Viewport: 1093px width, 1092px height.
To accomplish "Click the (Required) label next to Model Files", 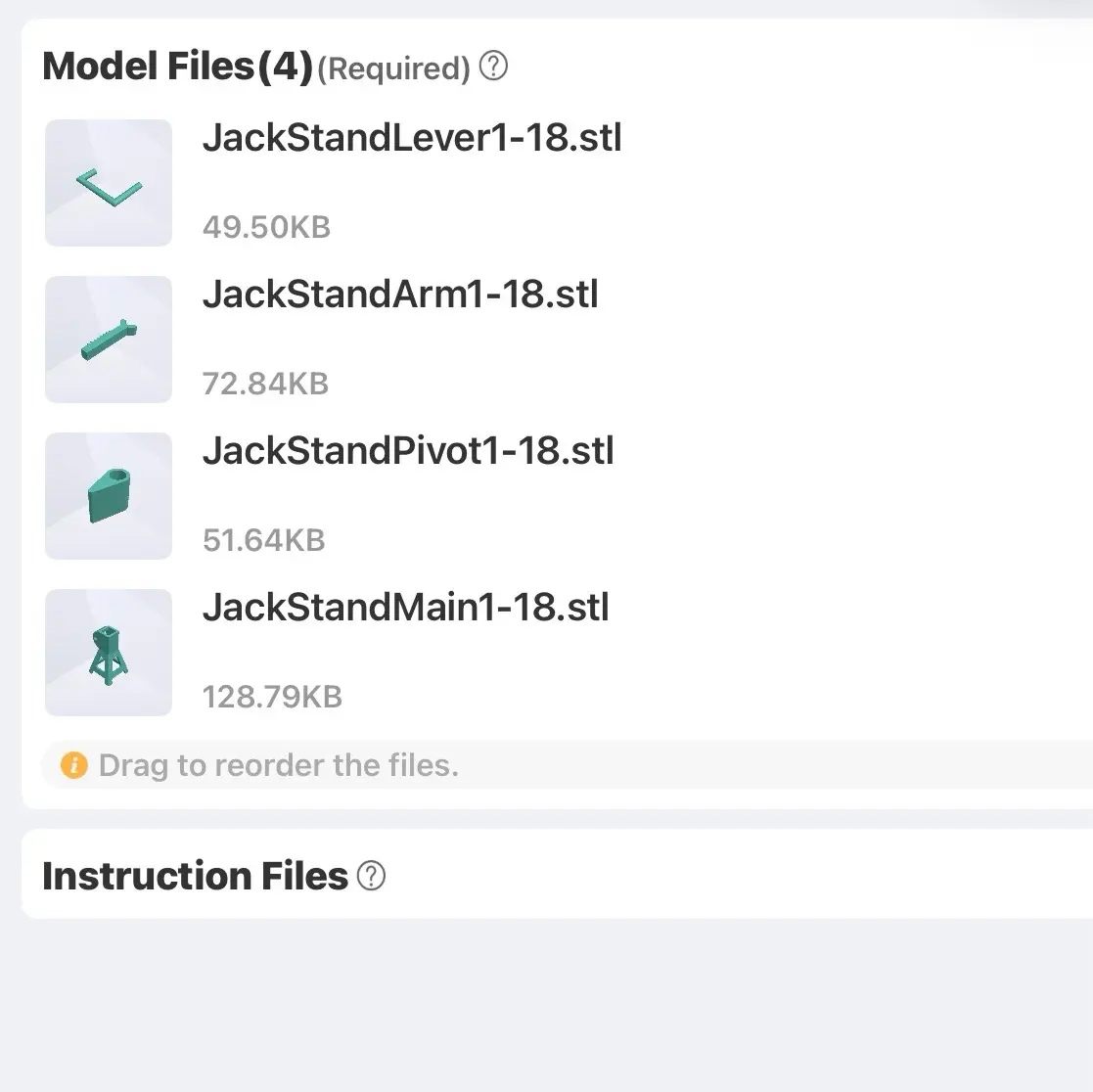I will point(393,69).
